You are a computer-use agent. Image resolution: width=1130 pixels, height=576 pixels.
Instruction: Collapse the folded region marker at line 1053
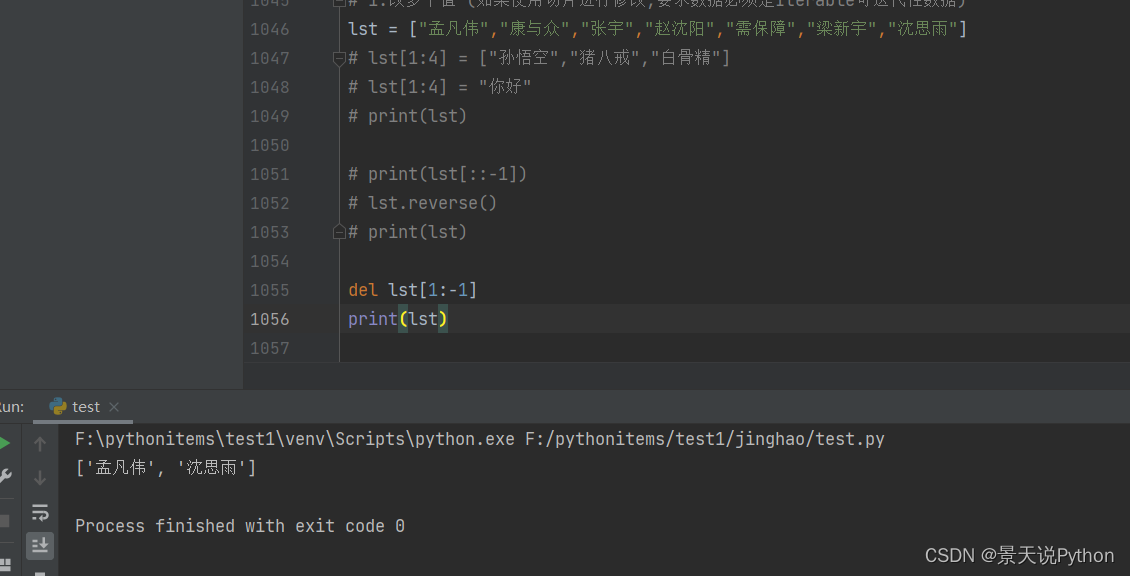pos(339,231)
